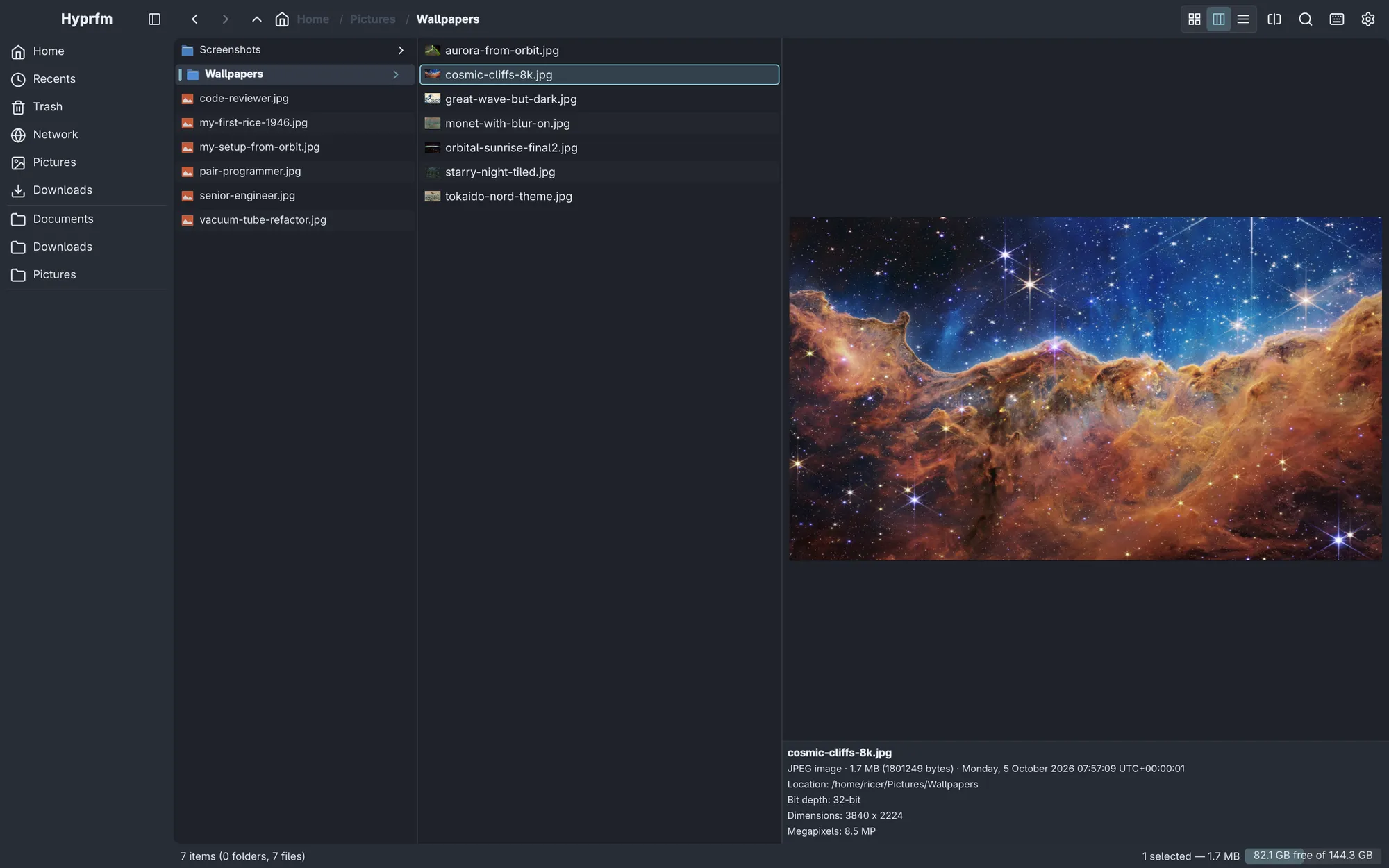Click the Pictures breadcrumb link
The width and height of the screenshot is (1389, 868).
[372, 19]
